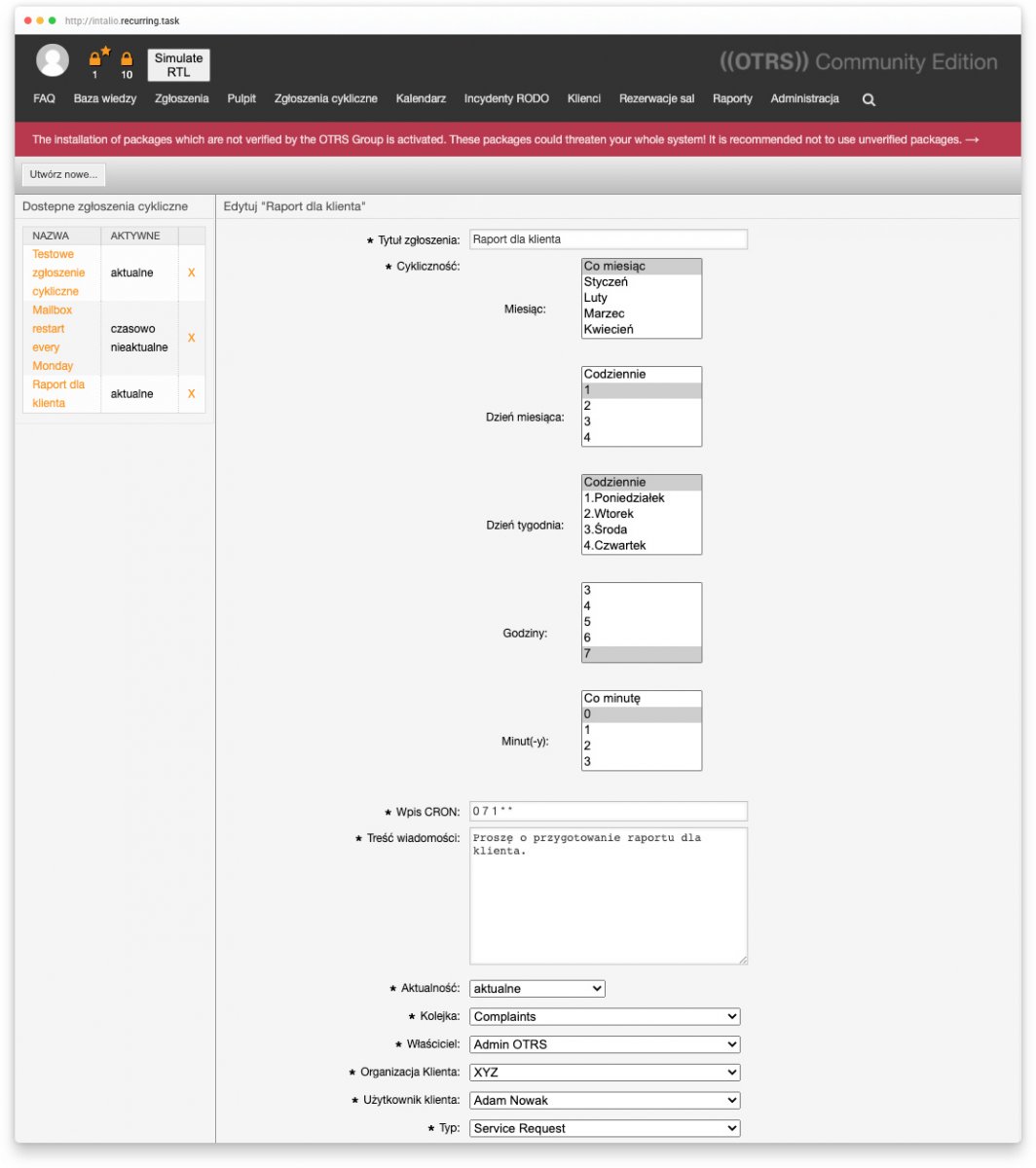Select Co minutę in Minut(-y) list
Viewport: 1036px width, 1168px height.
642,699
